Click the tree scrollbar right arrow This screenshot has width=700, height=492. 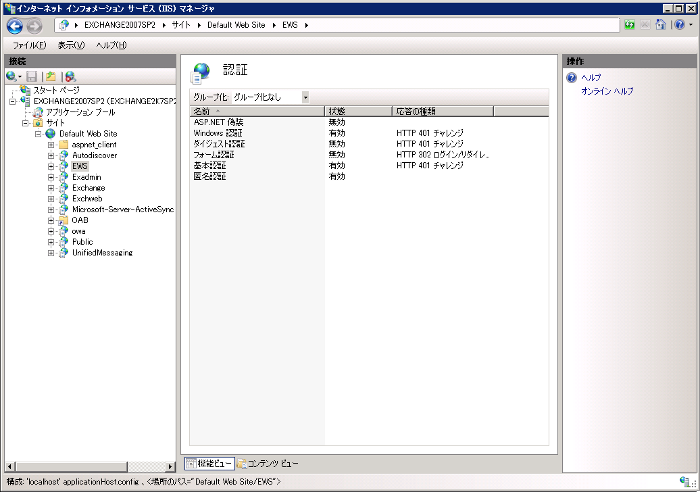(x=170, y=467)
